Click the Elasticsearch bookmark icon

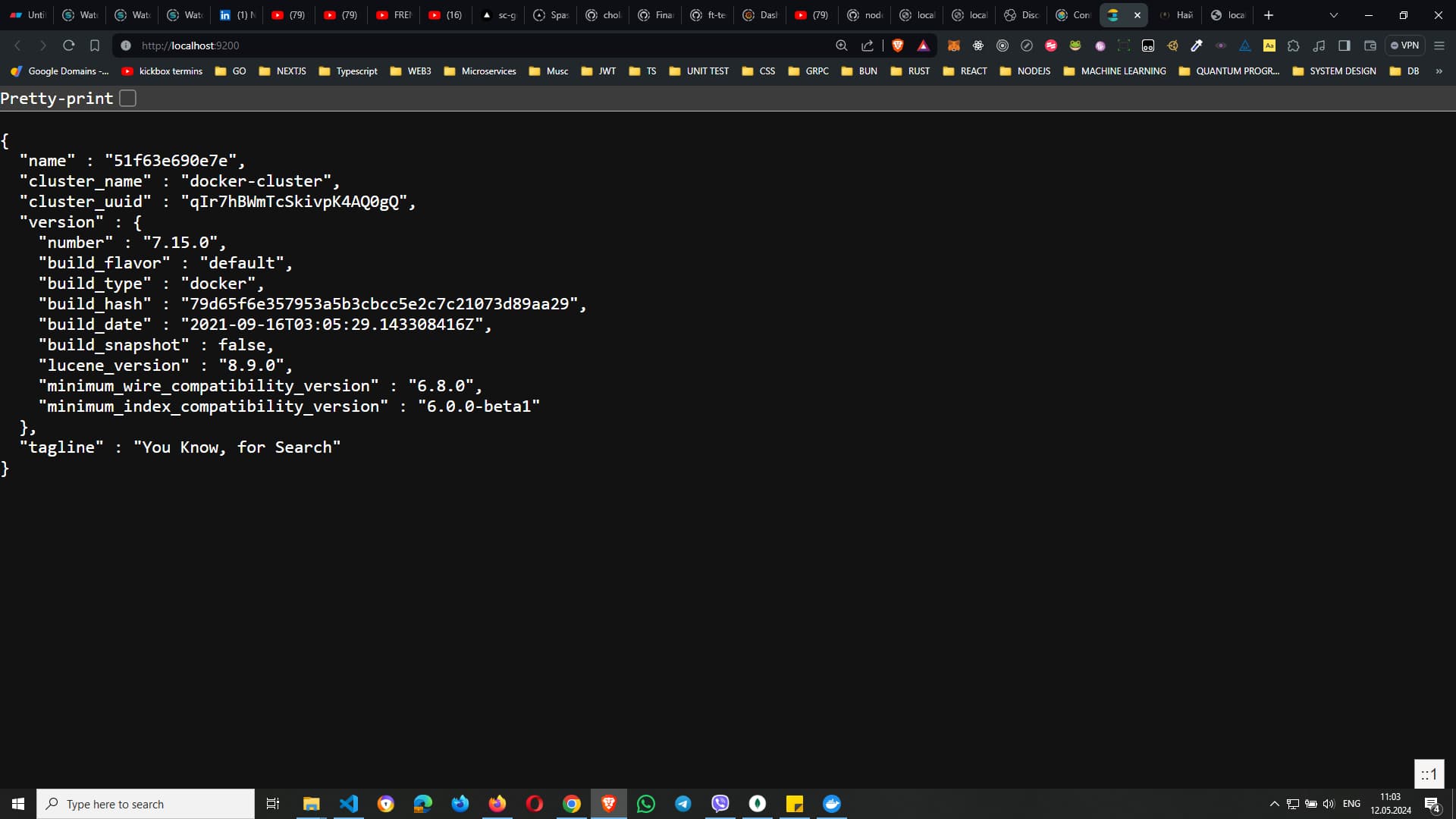1114,14
